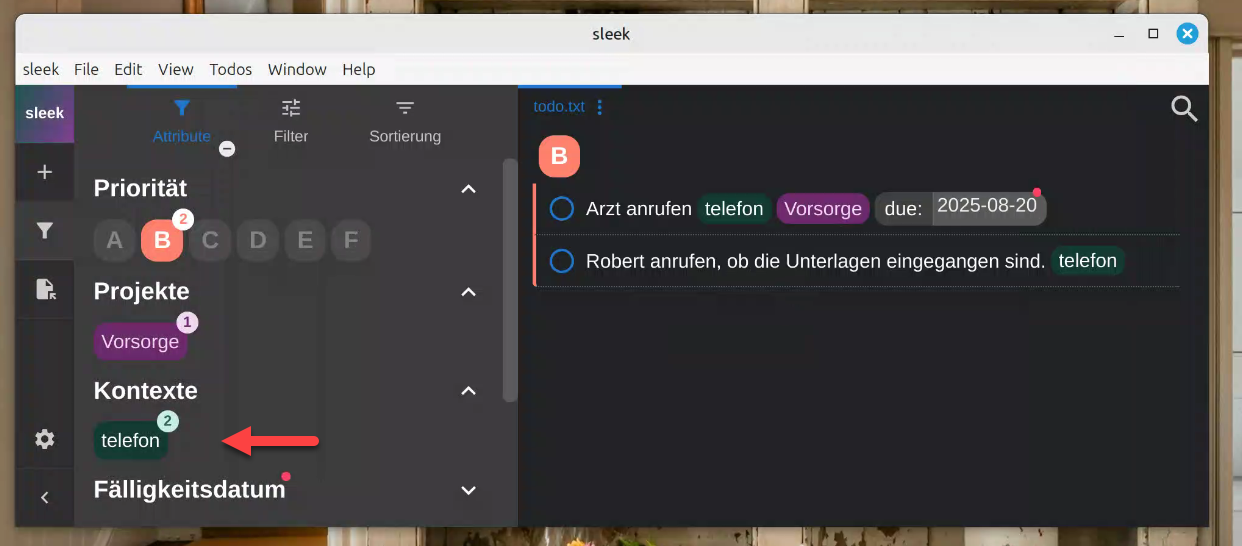Close the sleek window
The height and width of the screenshot is (546, 1242).
[1187, 34]
